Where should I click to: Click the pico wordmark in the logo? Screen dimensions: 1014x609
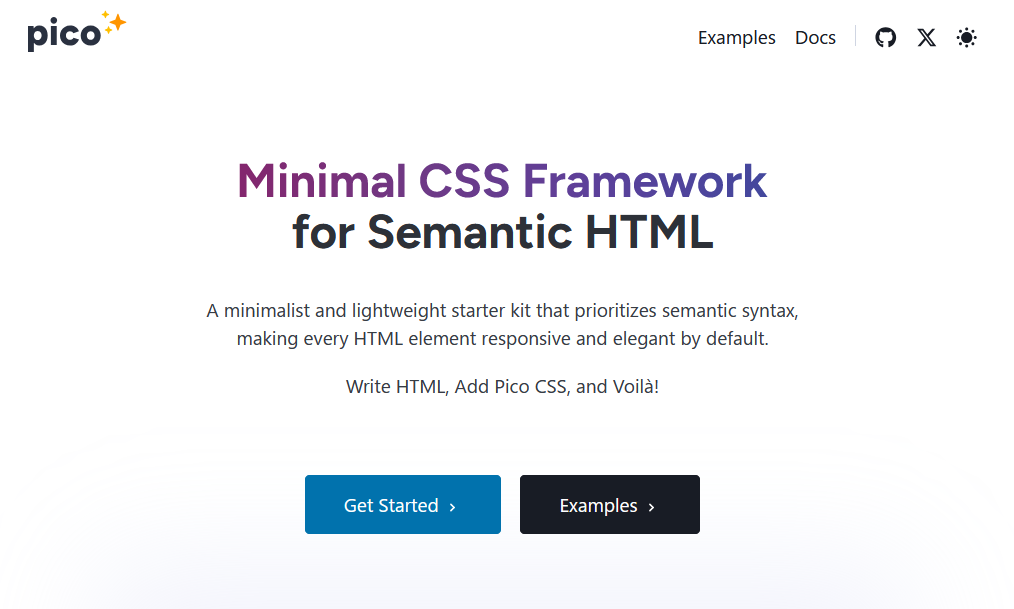tap(64, 34)
